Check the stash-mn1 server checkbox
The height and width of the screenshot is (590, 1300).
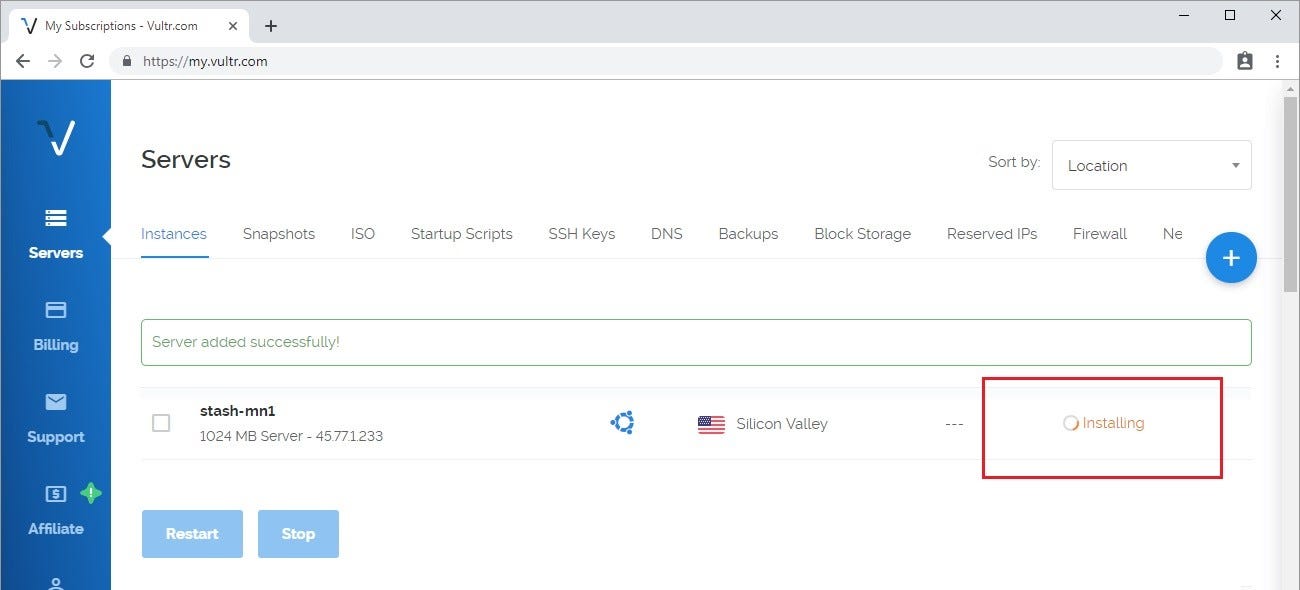pyautogui.click(x=161, y=423)
